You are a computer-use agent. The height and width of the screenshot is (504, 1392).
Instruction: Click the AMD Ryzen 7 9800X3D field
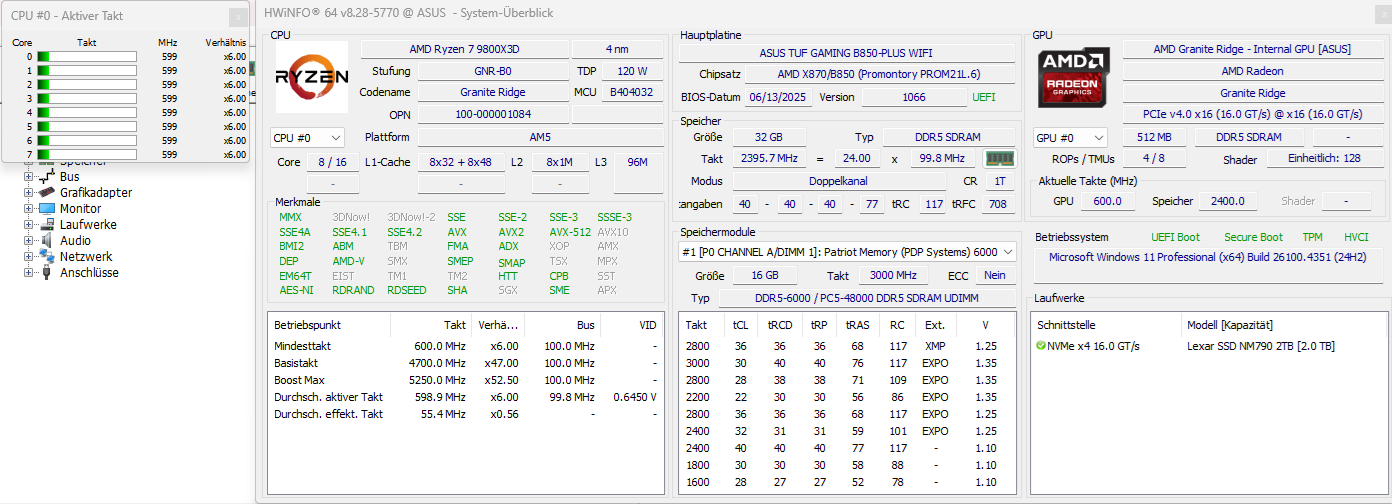tap(464, 49)
